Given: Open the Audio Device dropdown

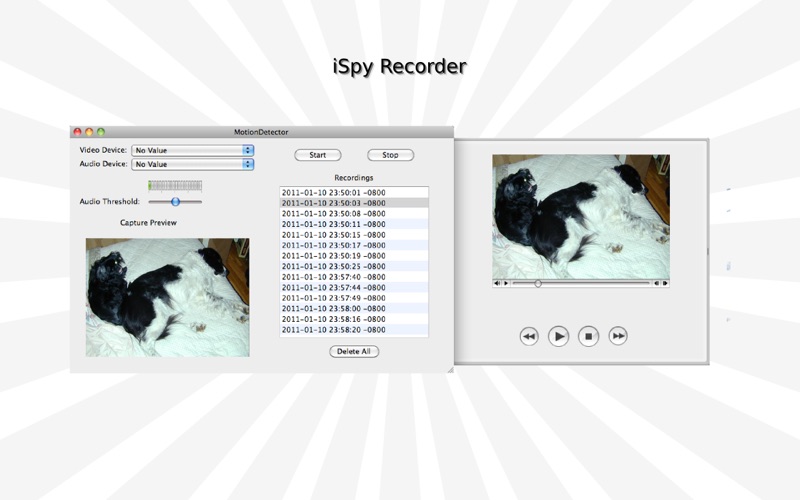Looking at the screenshot, I should [x=193, y=164].
